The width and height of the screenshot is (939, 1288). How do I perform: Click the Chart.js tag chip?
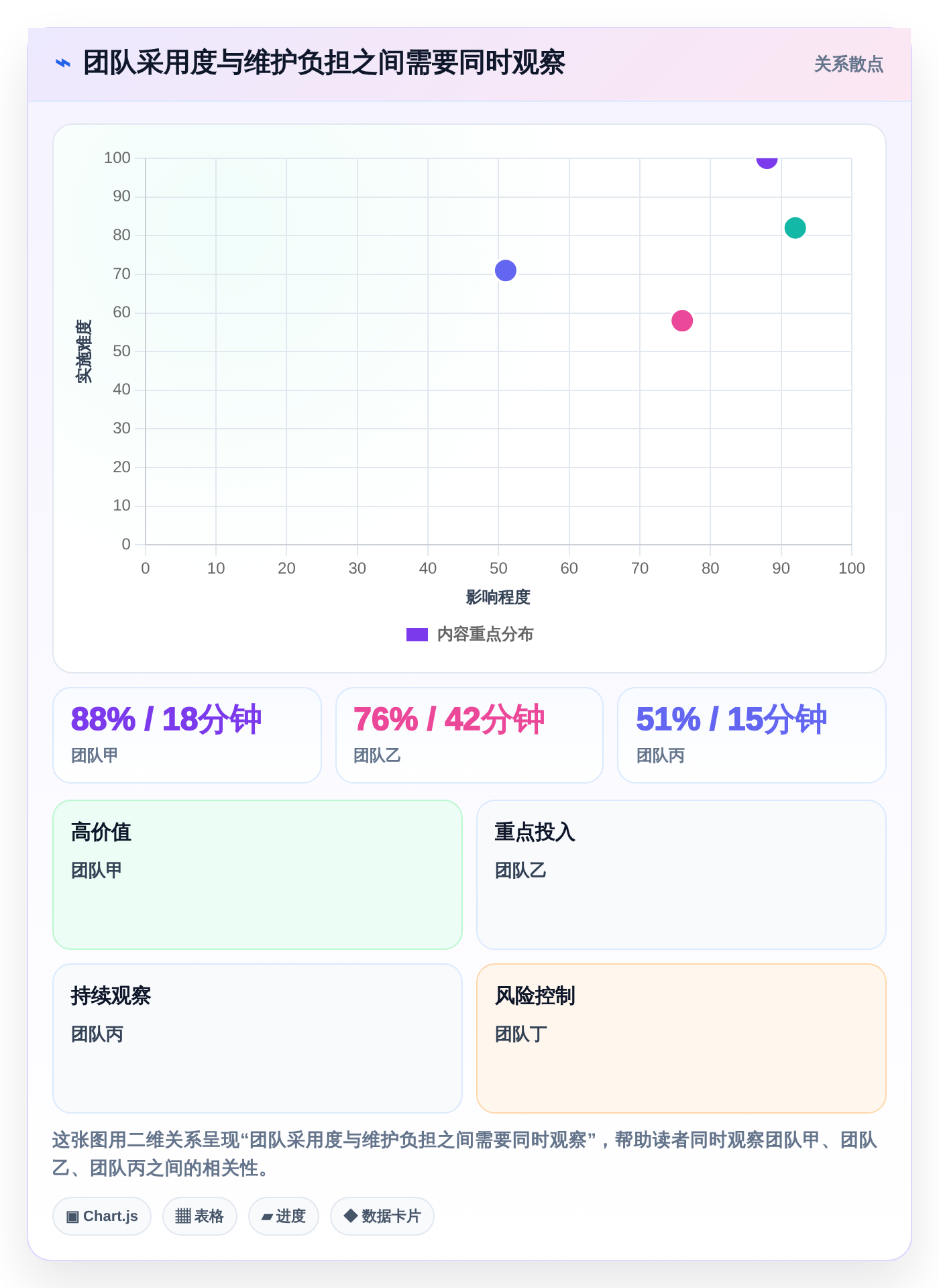(102, 1216)
